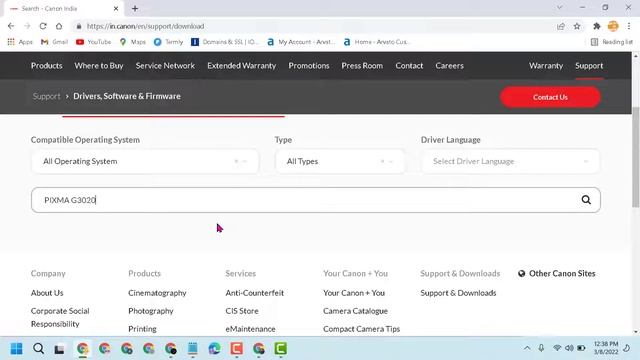Open Promotions menu item
This screenshot has height=360, width=640.
click(x=309, y=65)
